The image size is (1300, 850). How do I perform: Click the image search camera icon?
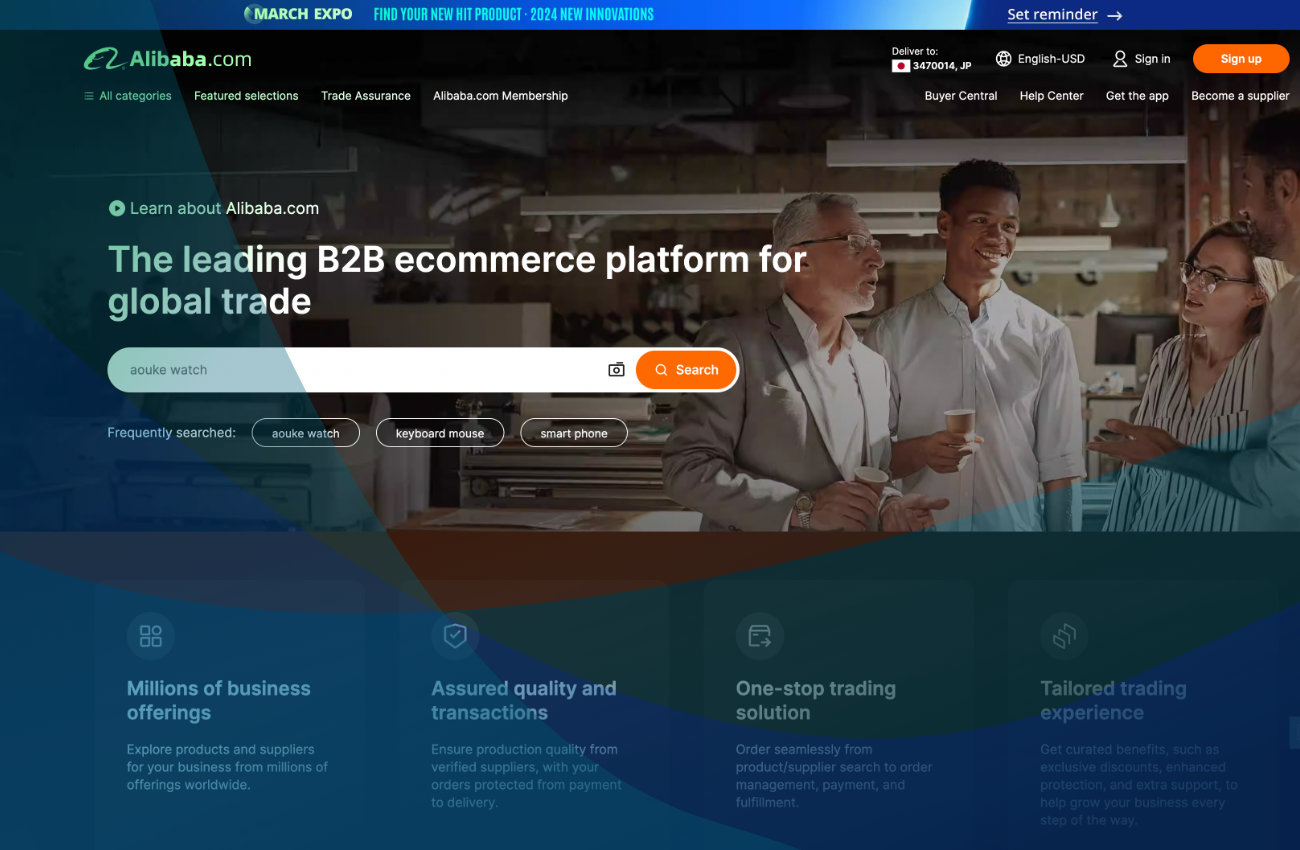tap(616, 370)
